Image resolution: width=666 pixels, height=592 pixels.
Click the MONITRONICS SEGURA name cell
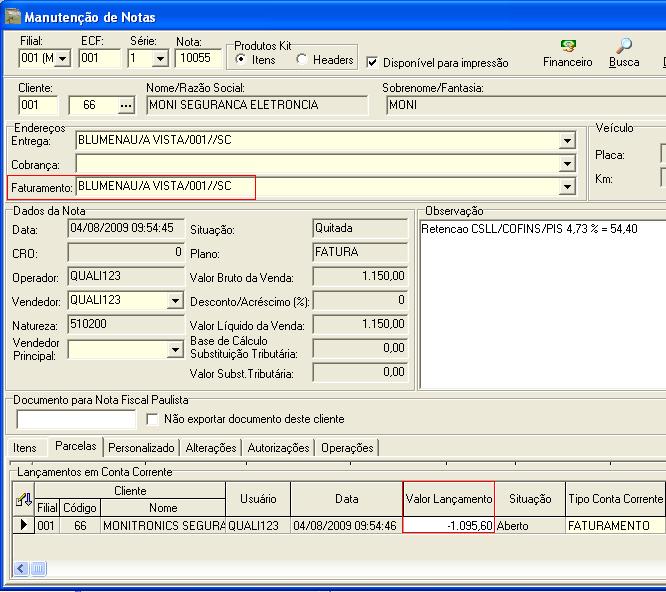coord(163,526)
